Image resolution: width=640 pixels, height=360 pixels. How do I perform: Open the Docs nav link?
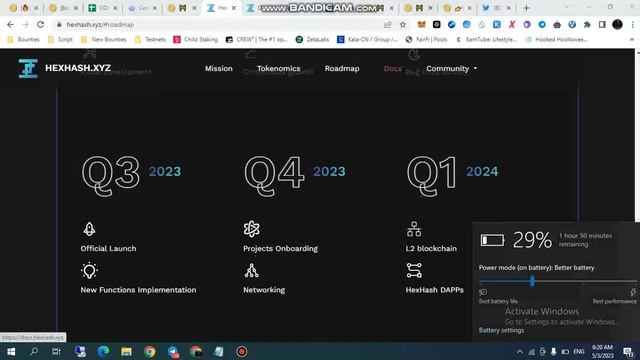click(393, 69)
